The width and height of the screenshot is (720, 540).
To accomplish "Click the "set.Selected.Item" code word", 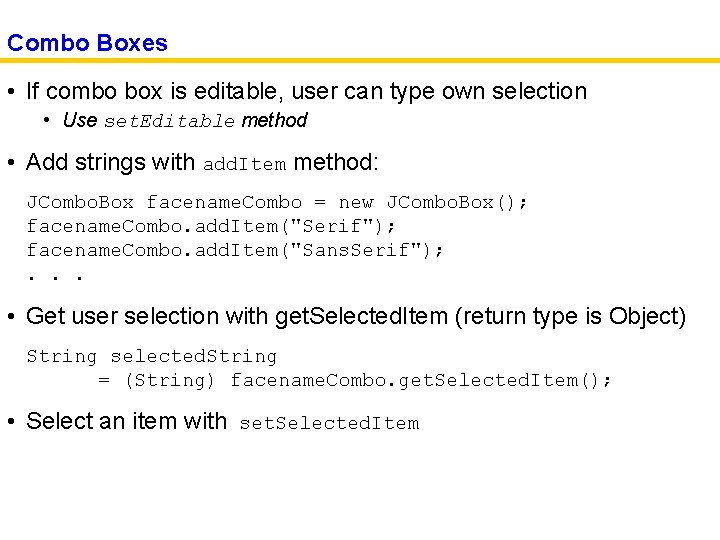I will click(329, 423).
